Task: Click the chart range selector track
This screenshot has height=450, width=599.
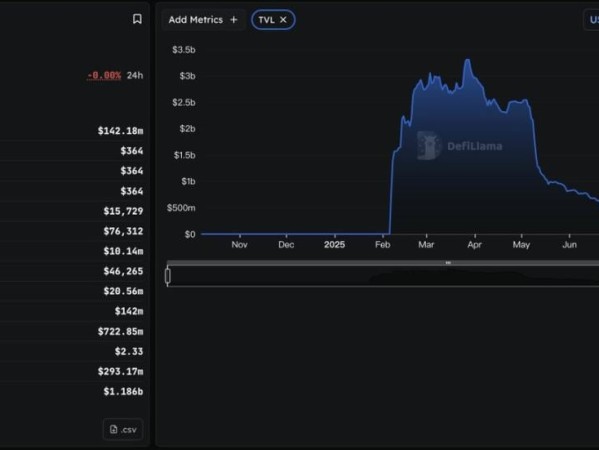Action: (383, 276)
